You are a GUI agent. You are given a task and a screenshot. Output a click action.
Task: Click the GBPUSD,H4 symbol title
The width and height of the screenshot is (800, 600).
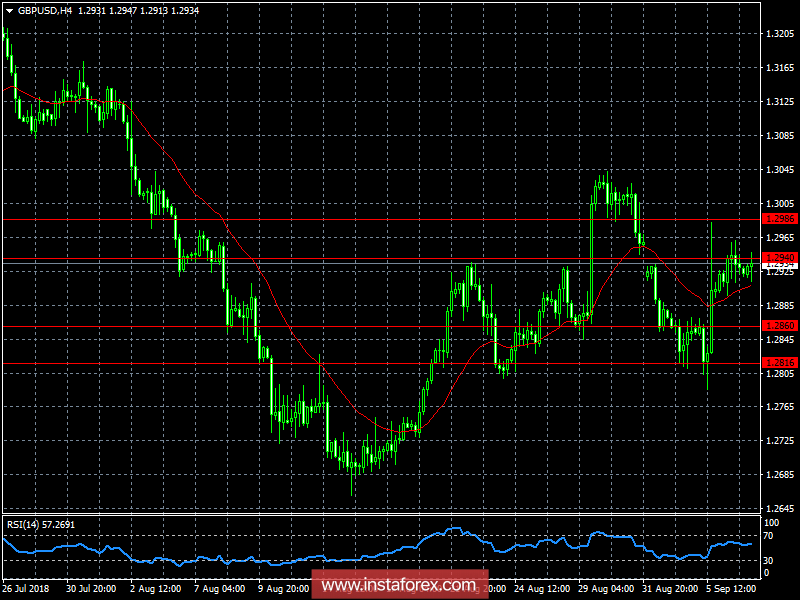pyautogui.click(x=45, y=10)
